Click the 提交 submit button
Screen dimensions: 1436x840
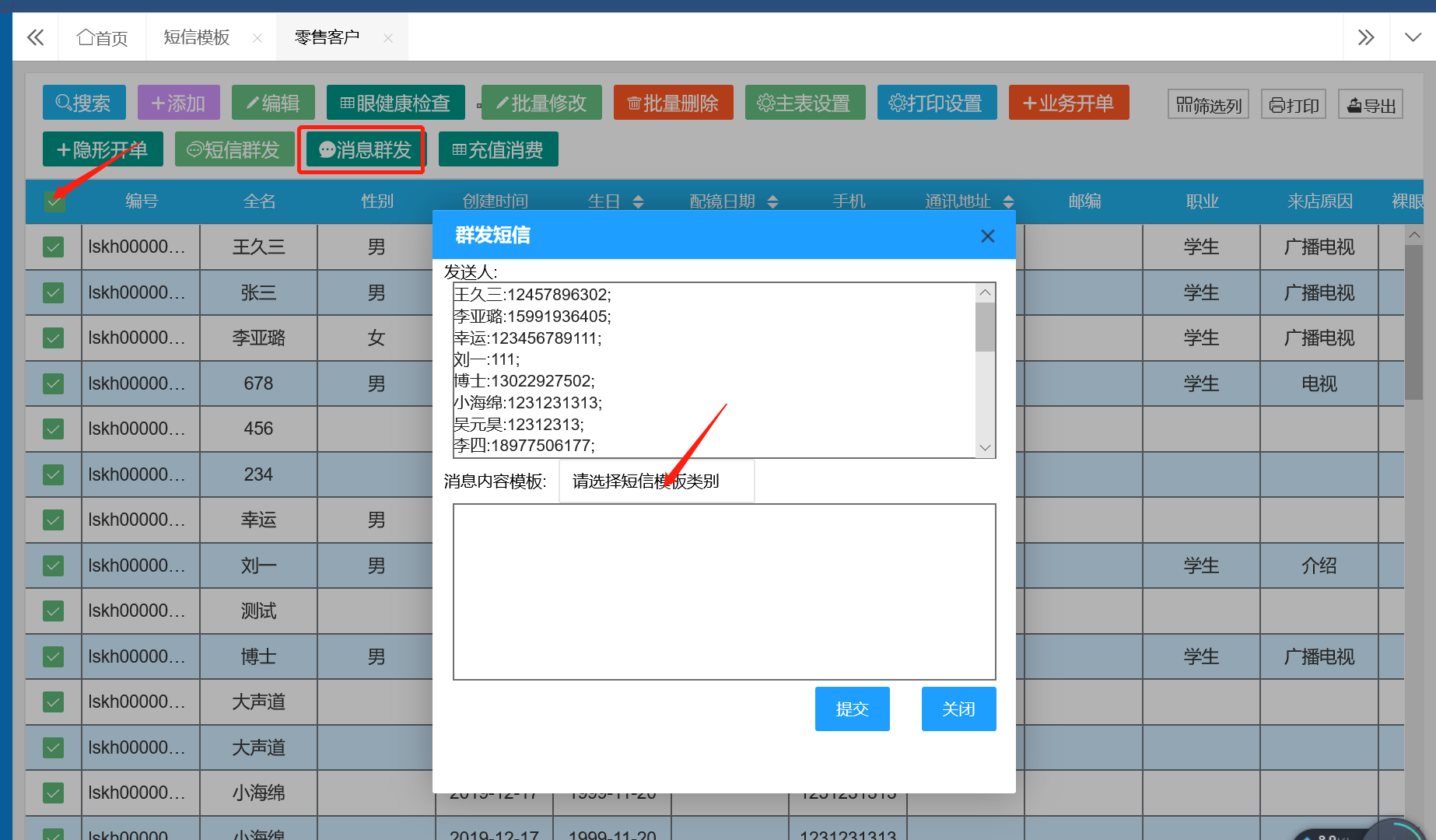click(x=853, y=709)
